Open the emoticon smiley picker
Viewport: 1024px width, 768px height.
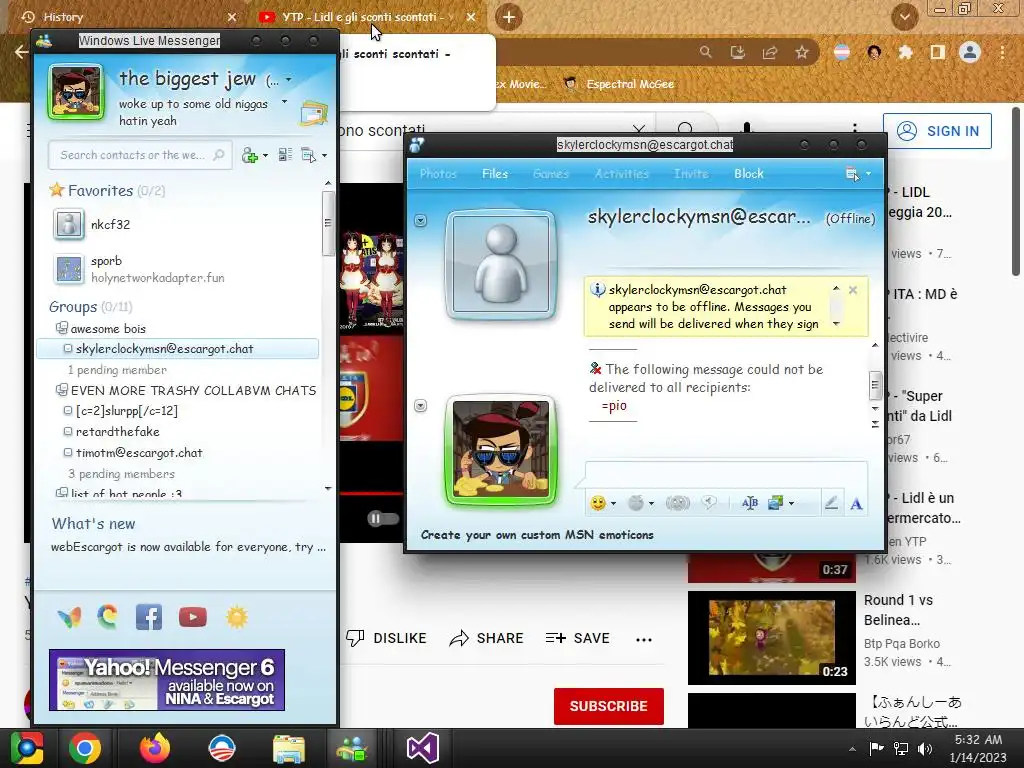(598, 503)
